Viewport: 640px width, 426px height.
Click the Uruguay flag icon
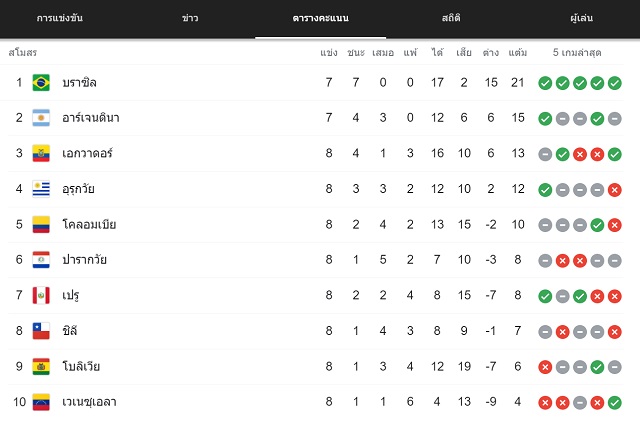point(41,189)
